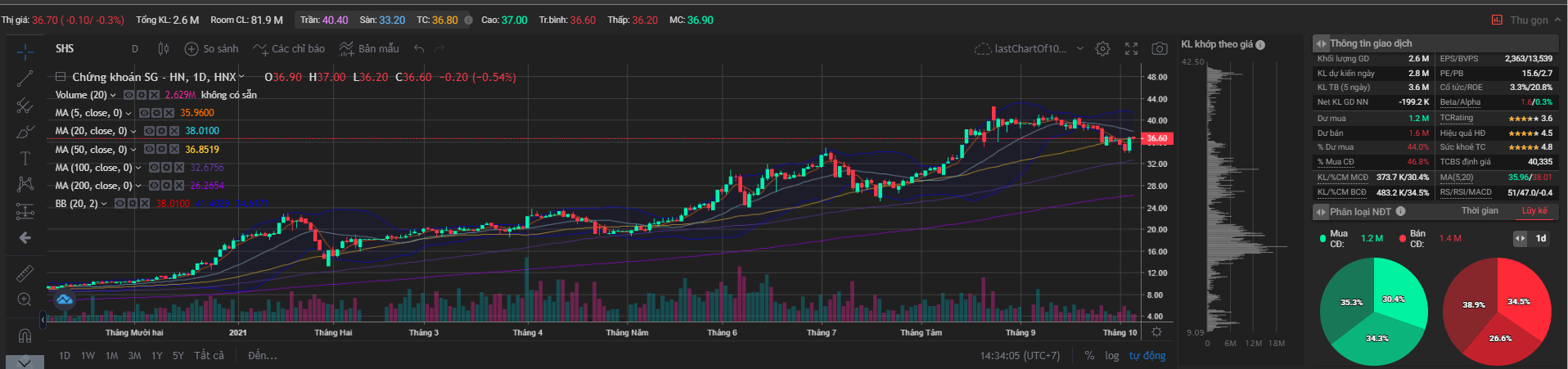Image resolution: width=1568 pixels, height=369 pixels.
Task: Expand the lastChartOf10 layout dropdown
Action: pyautogui.click(x=1079, y=49)
